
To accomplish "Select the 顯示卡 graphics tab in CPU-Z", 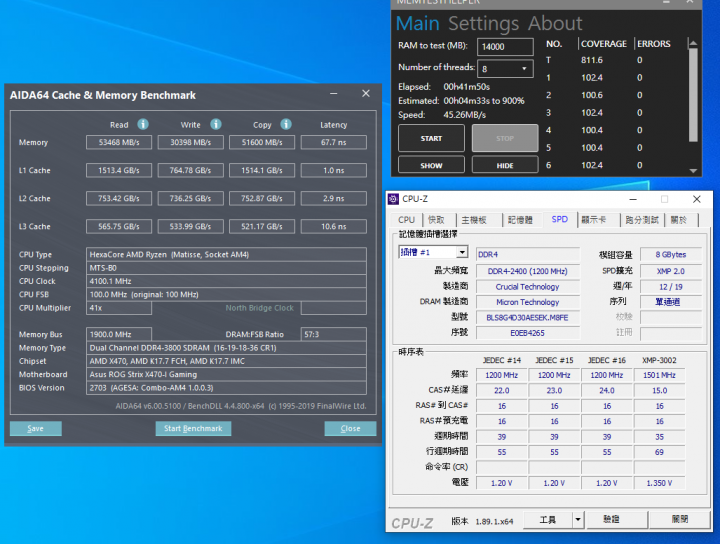I will (x=594, y=220).
